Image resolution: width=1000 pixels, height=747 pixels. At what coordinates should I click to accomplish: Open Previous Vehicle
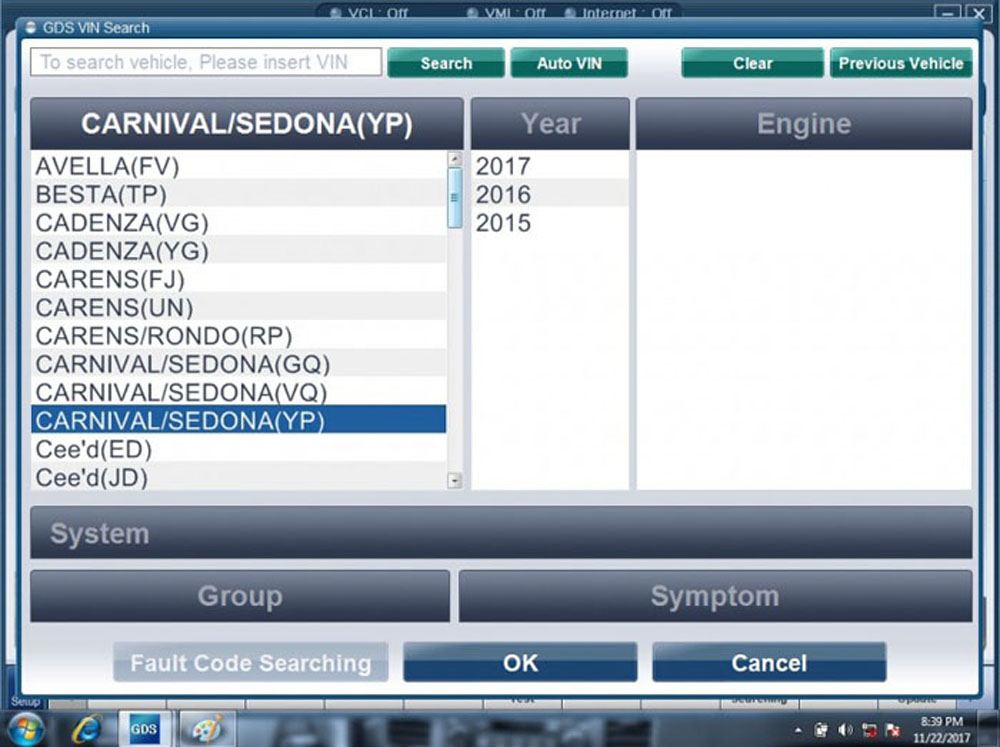coord(901,63)
